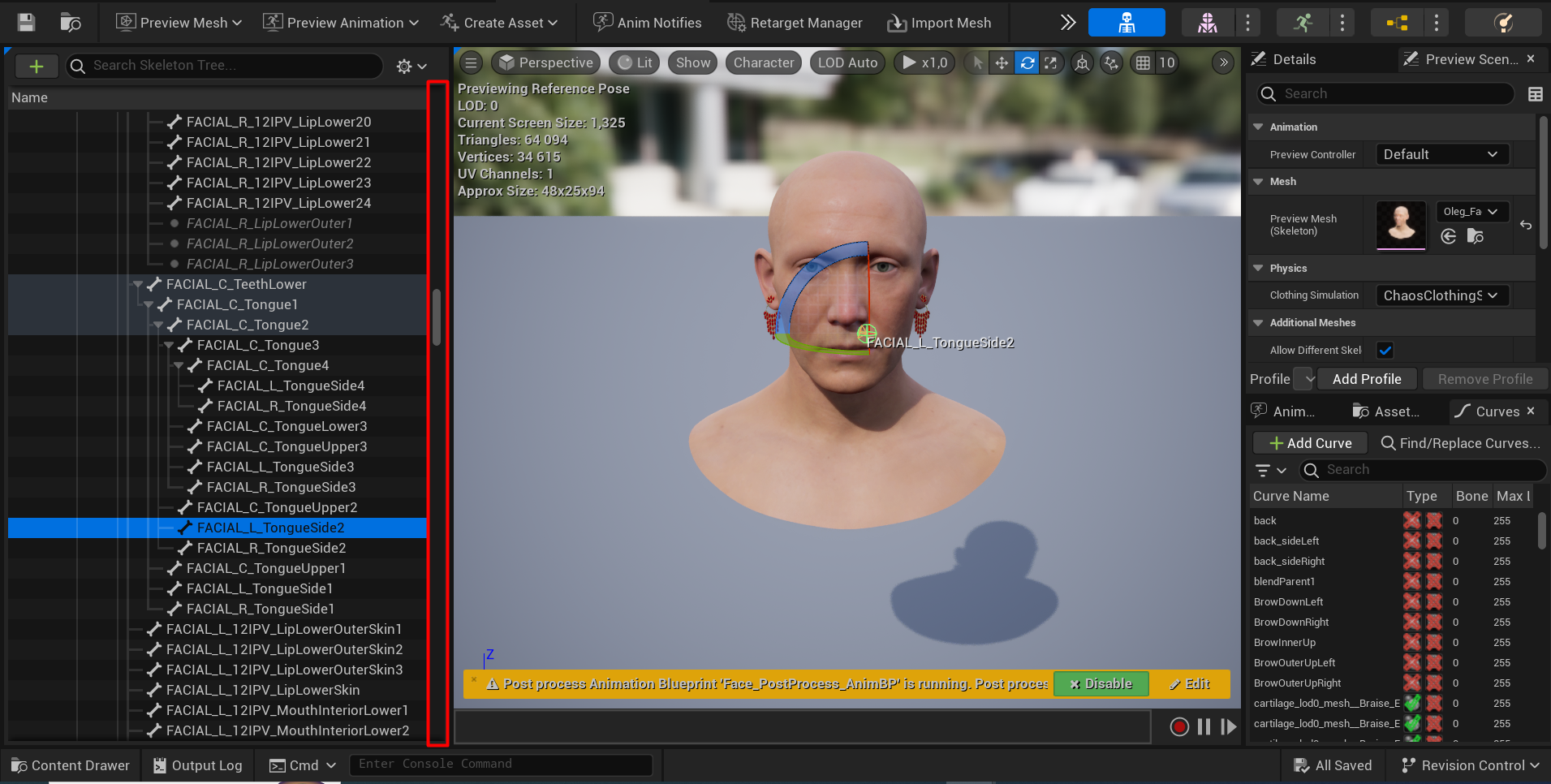Click the Add Curve button
Image resolution: width=1551 pixels, height=784 pixels.
1310,443
